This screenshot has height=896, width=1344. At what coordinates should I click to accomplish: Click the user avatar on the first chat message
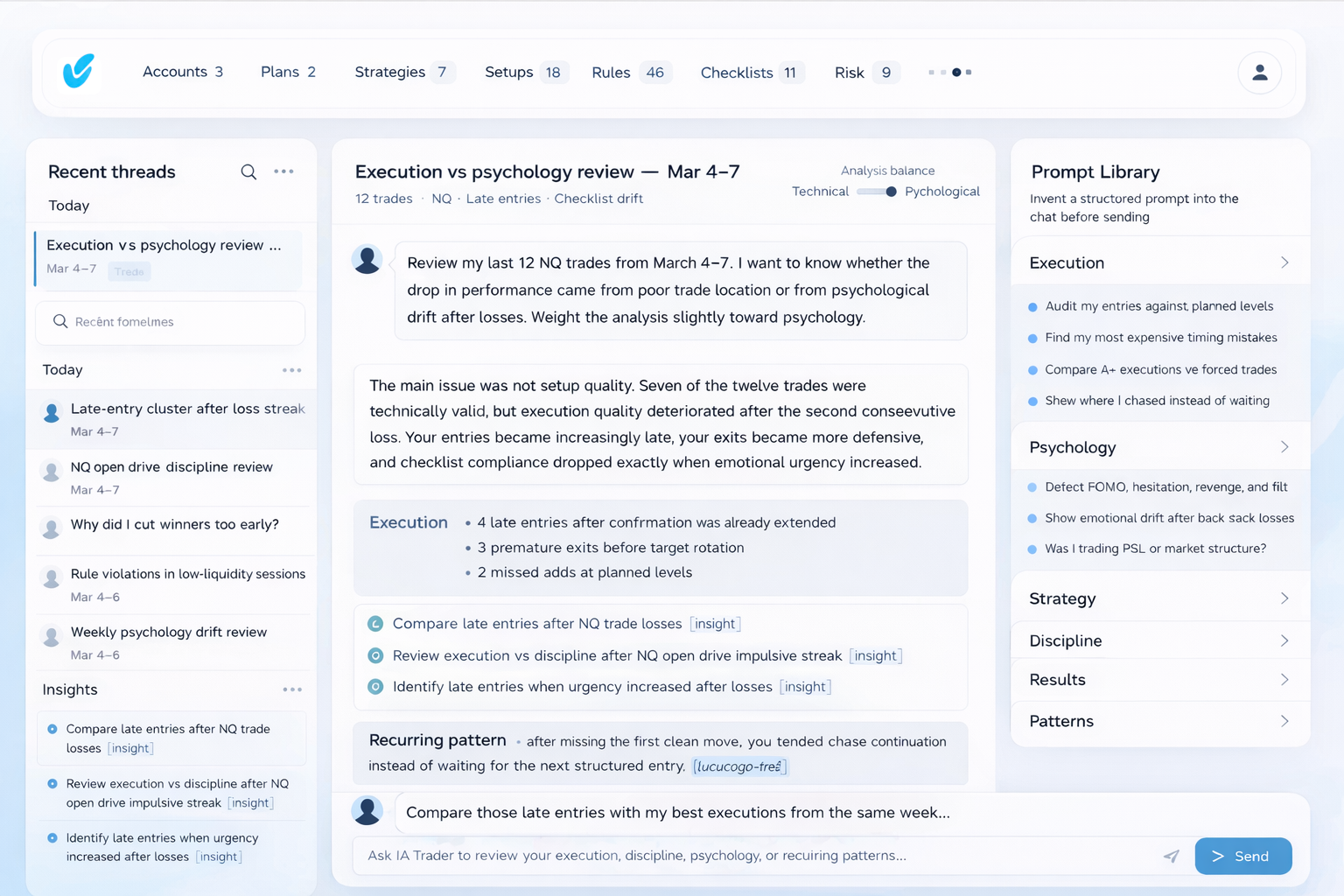click(x=367, y=259)
